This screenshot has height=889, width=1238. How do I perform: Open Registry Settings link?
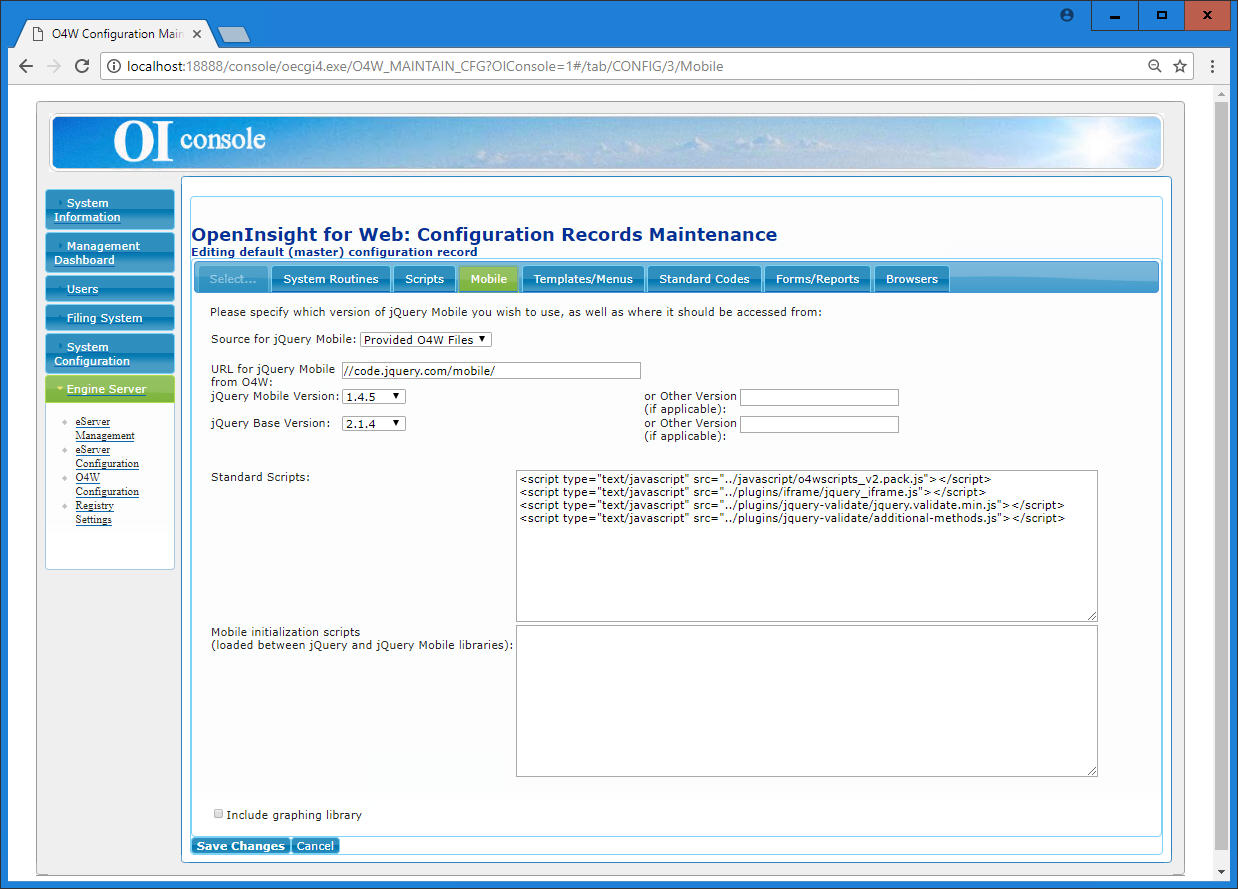tap(94, 513)
